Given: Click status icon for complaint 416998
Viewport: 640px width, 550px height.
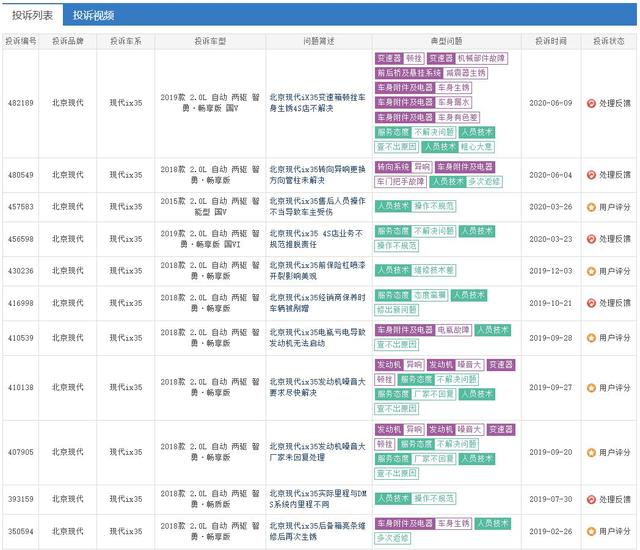Looking at the screenshot, I should [x=591, y=303].
